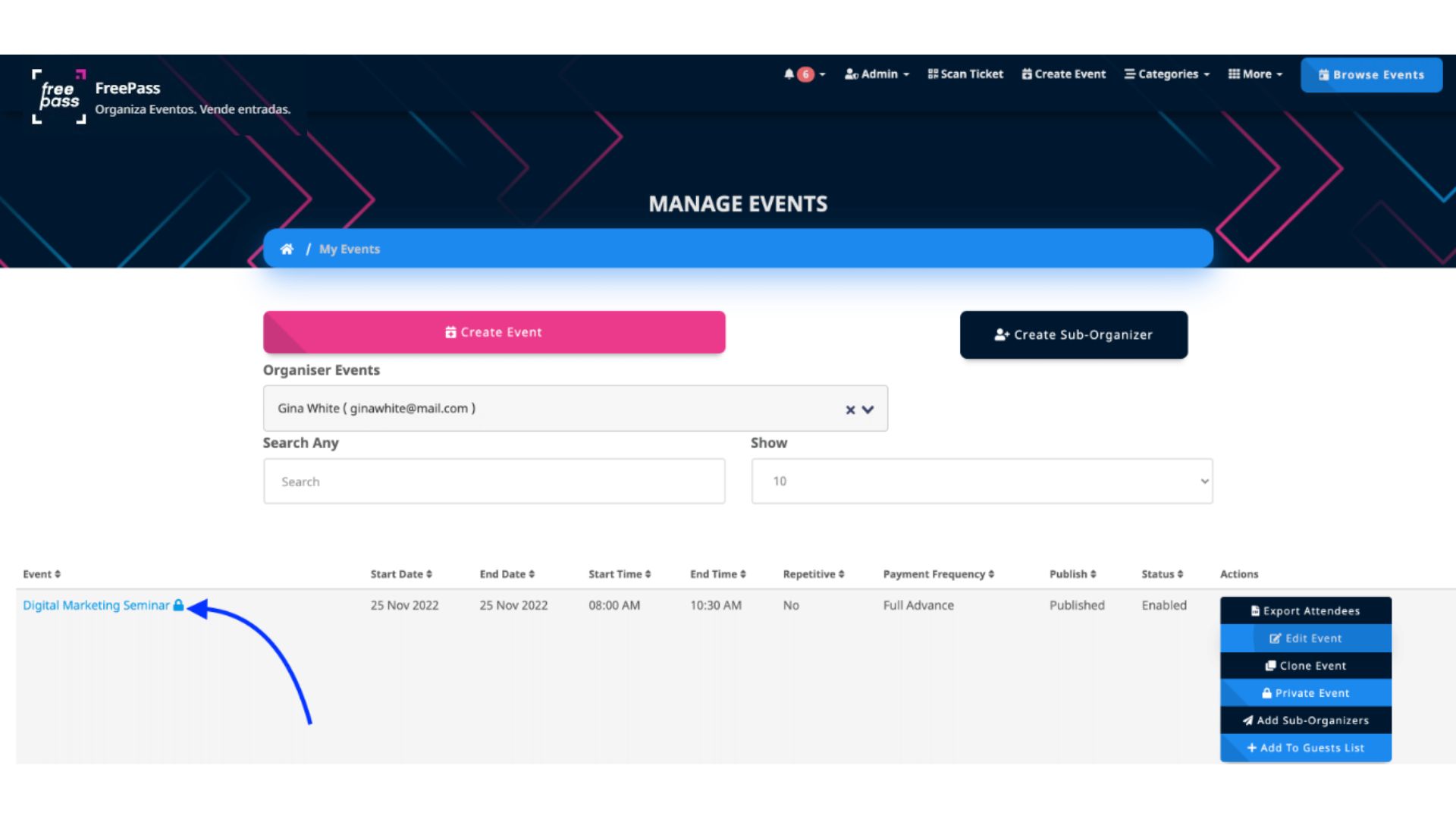This screenshot has height=819, width=1456.
Task: Toggle Private Event for the seminar
Action: (x=1305, y=693)
